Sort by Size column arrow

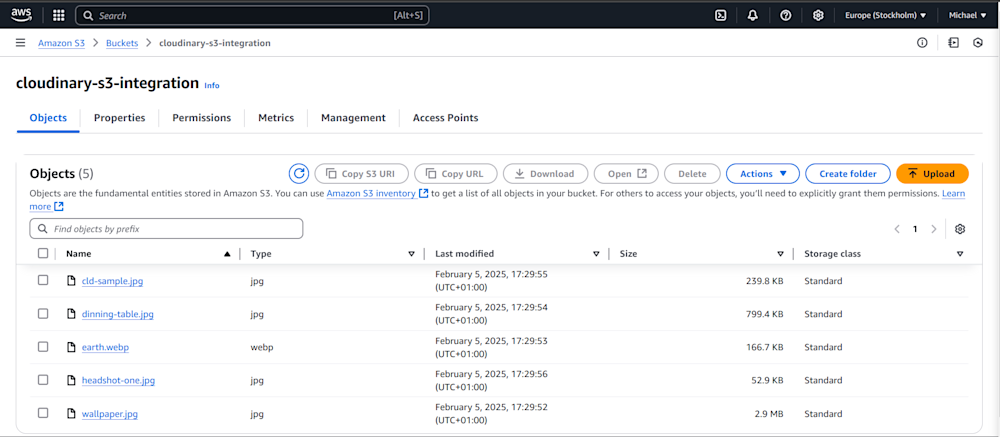(x=780, y=254)
